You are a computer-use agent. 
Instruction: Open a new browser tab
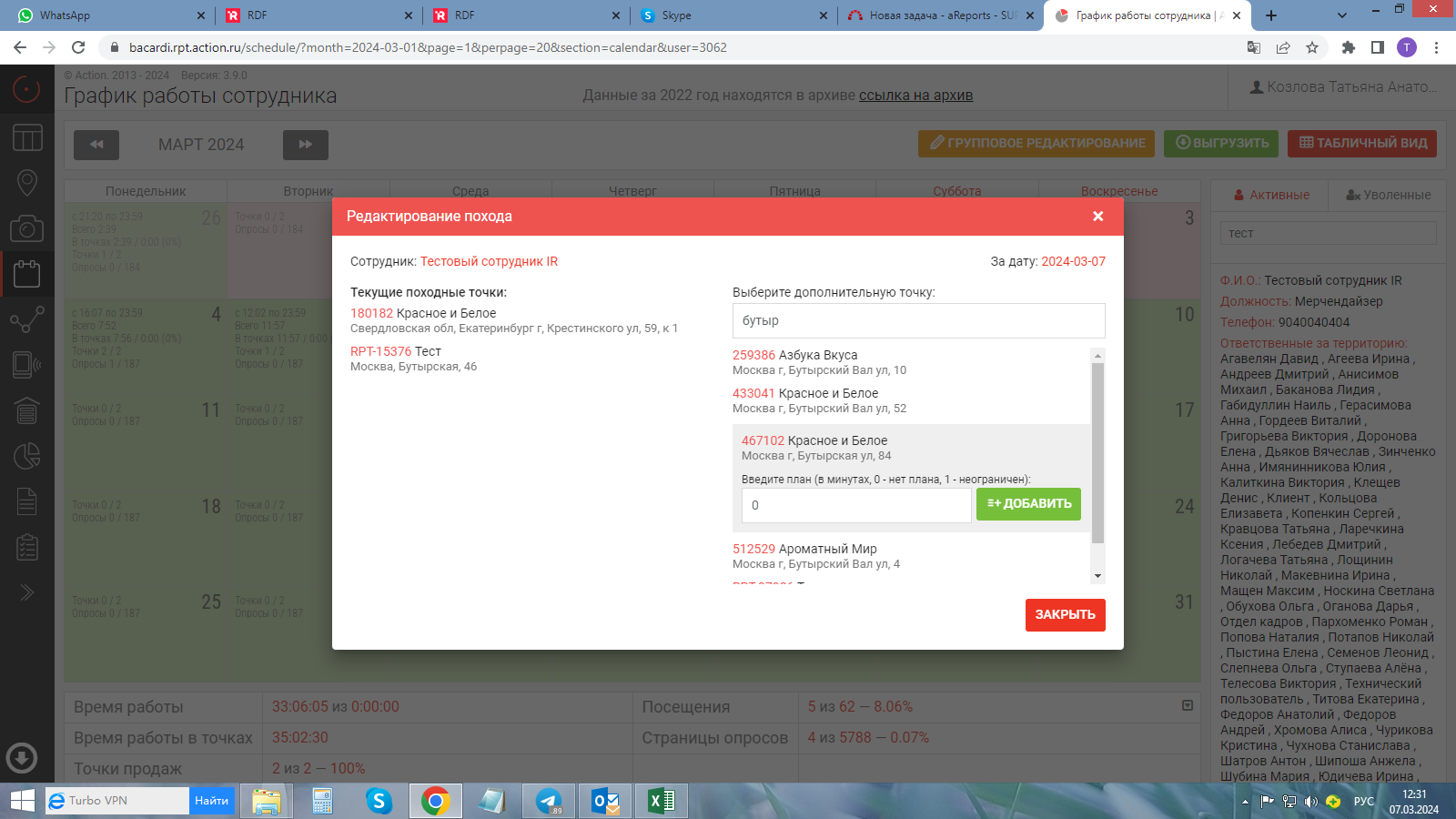[x=1271, y=15]
